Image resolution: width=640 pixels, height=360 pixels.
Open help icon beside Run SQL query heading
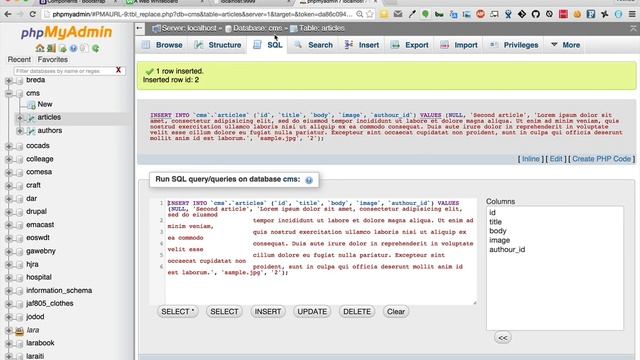(x=309, y=180)
